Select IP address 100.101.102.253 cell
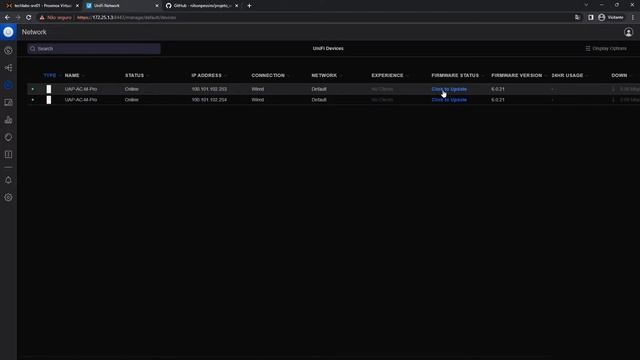Screen dimensions: 640x360 coord(209,89)
